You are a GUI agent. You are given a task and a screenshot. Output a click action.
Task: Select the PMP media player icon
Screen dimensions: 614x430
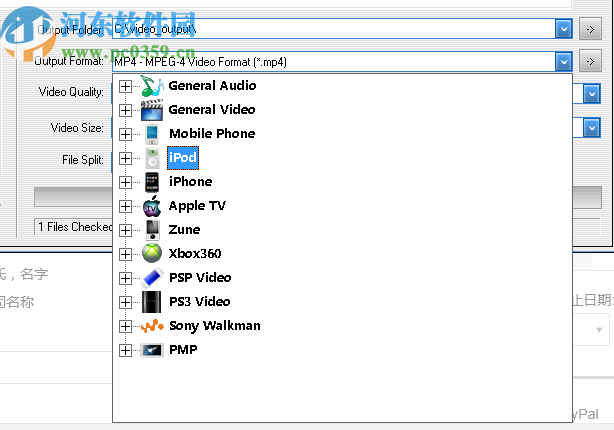point(152,350)
